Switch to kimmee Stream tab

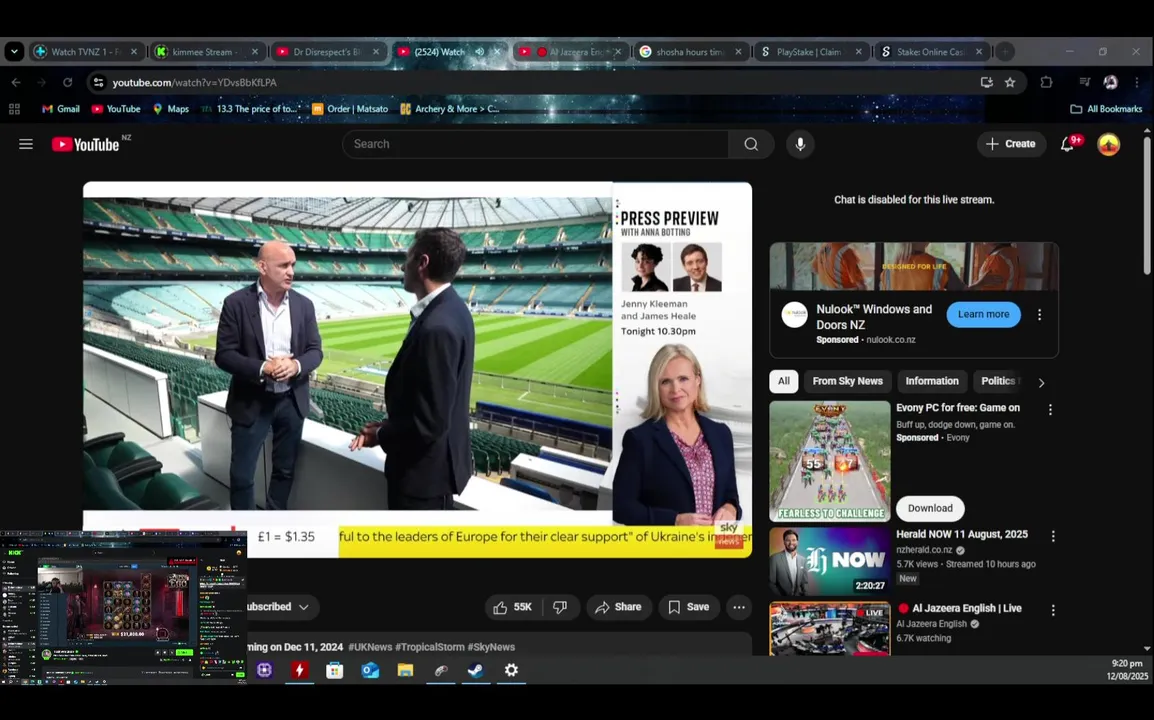208,52
